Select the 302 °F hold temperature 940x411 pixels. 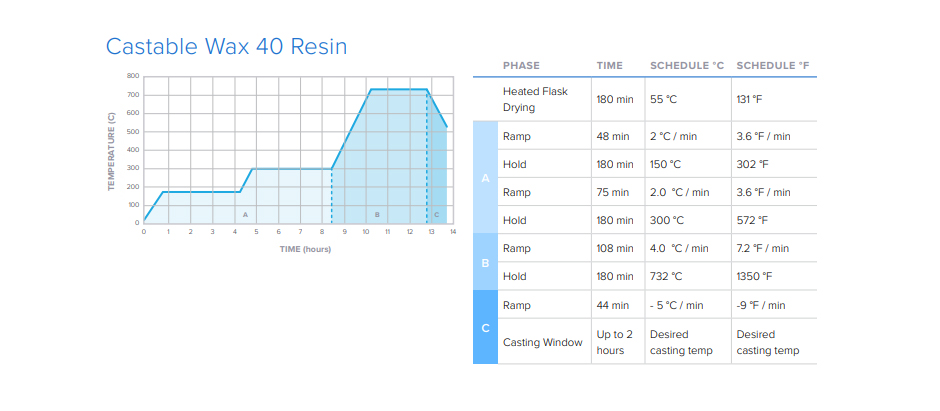pos(752,164)
